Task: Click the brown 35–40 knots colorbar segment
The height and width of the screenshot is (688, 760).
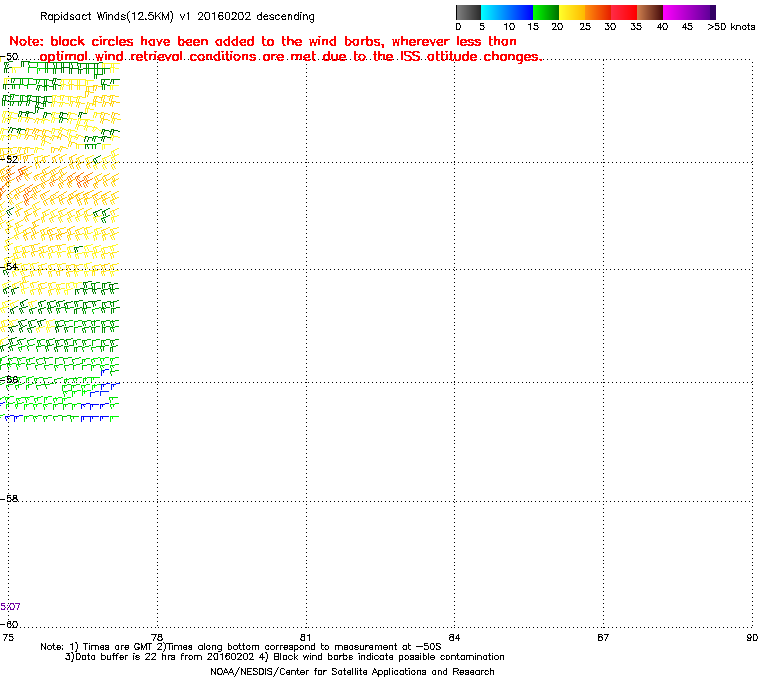Action: 650,12
